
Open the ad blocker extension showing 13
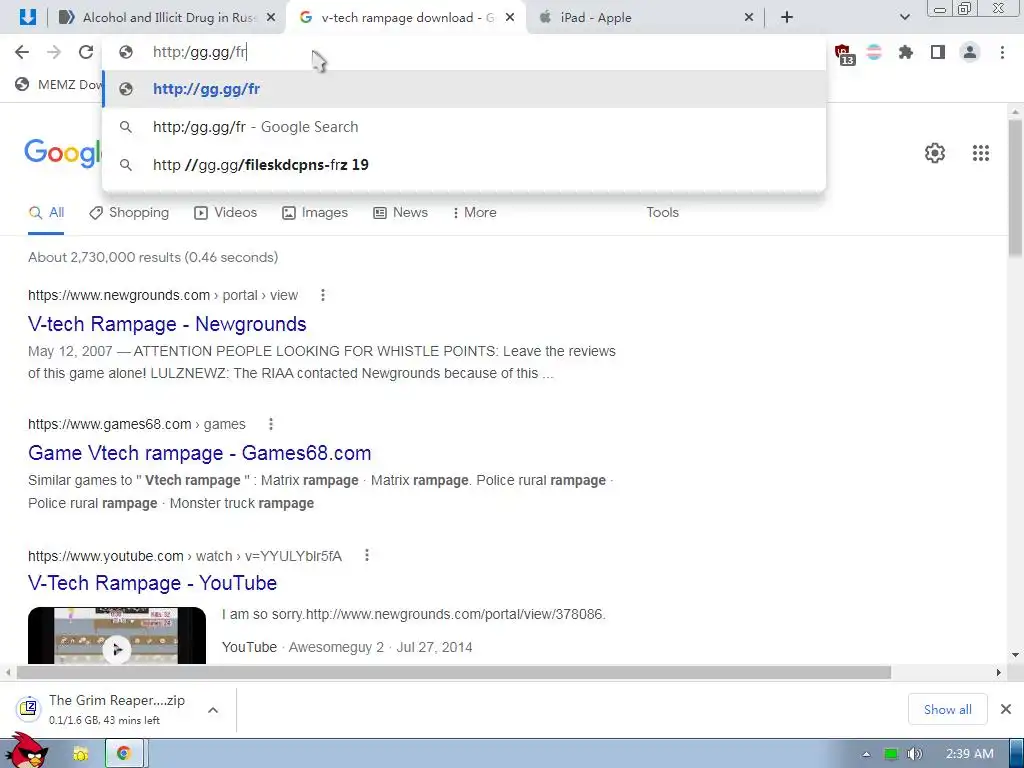pos(844,54)
